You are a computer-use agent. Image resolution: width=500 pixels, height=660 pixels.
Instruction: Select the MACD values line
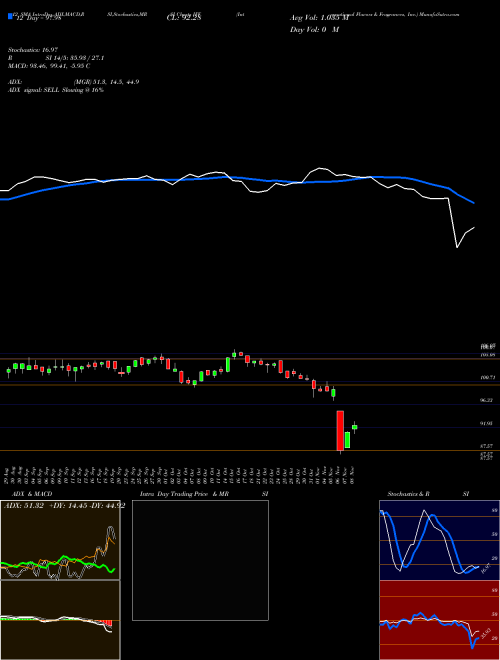(49, 66)
